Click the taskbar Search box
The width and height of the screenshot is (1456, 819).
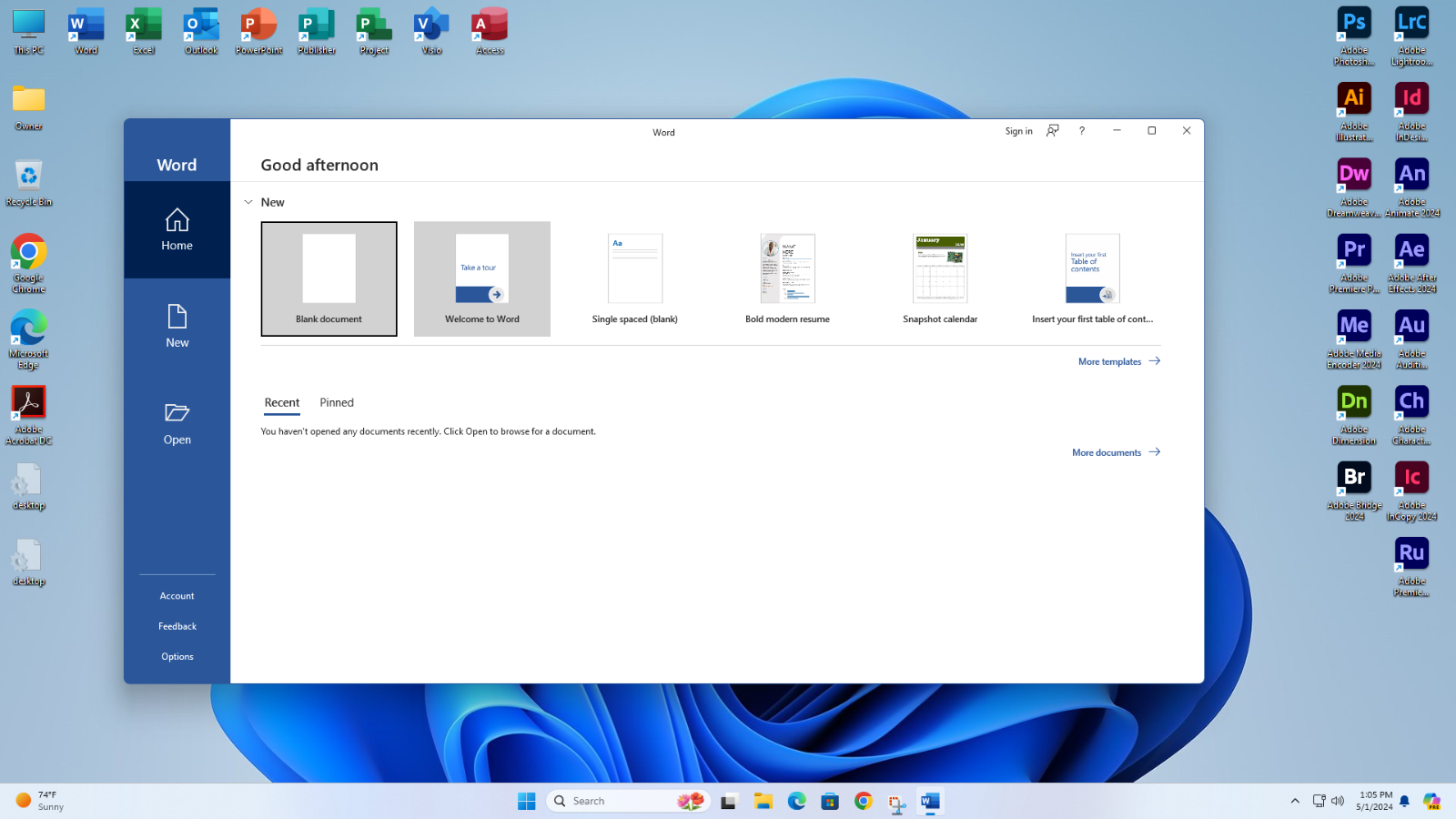click(628, 801)
